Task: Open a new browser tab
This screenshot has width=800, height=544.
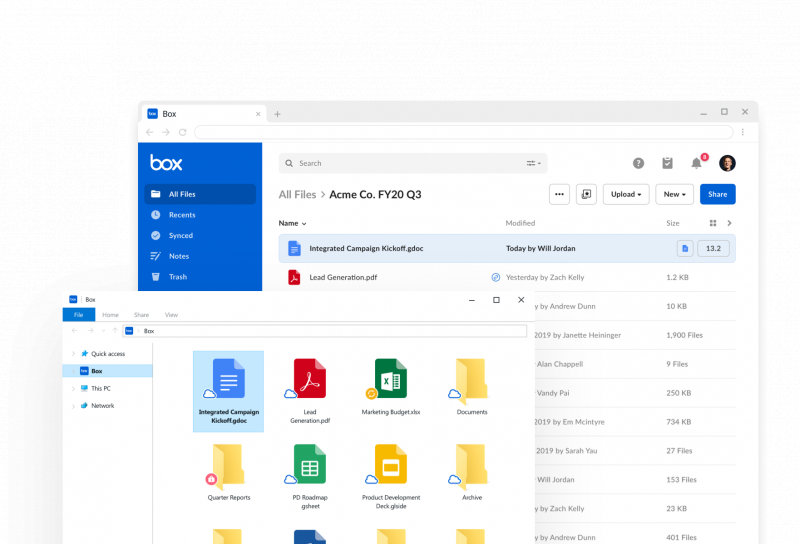Action: (x=277, y=114)
